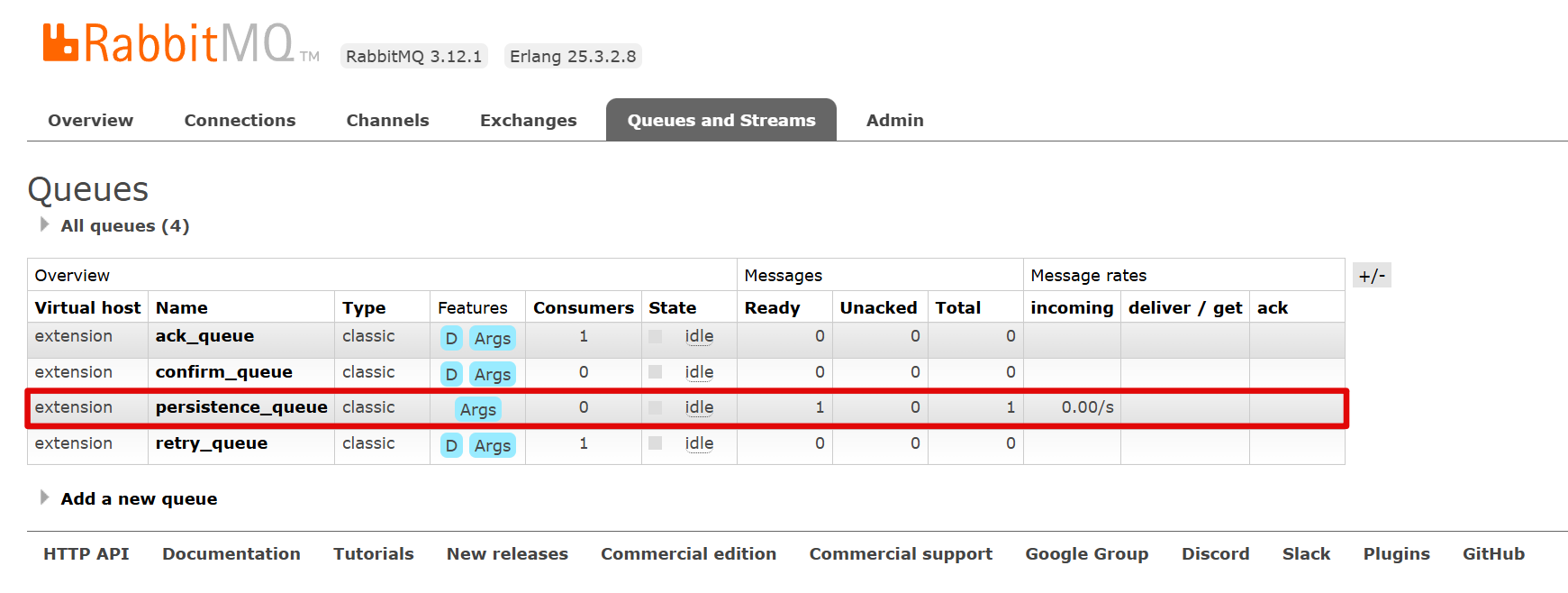
Task: Sort queues by Name column header
Action: [181, 308]
